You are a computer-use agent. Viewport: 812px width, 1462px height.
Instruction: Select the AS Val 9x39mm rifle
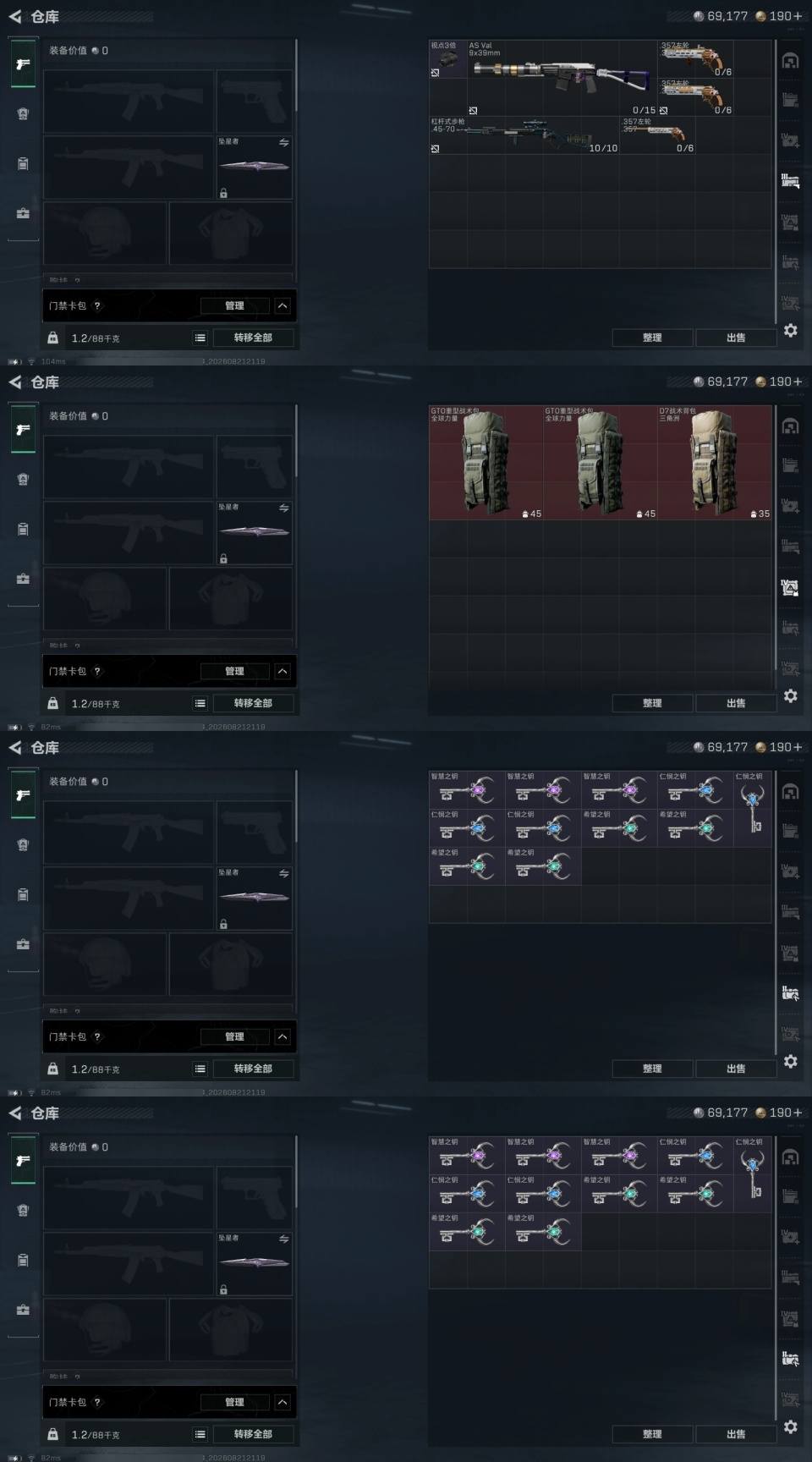point(562,79)
